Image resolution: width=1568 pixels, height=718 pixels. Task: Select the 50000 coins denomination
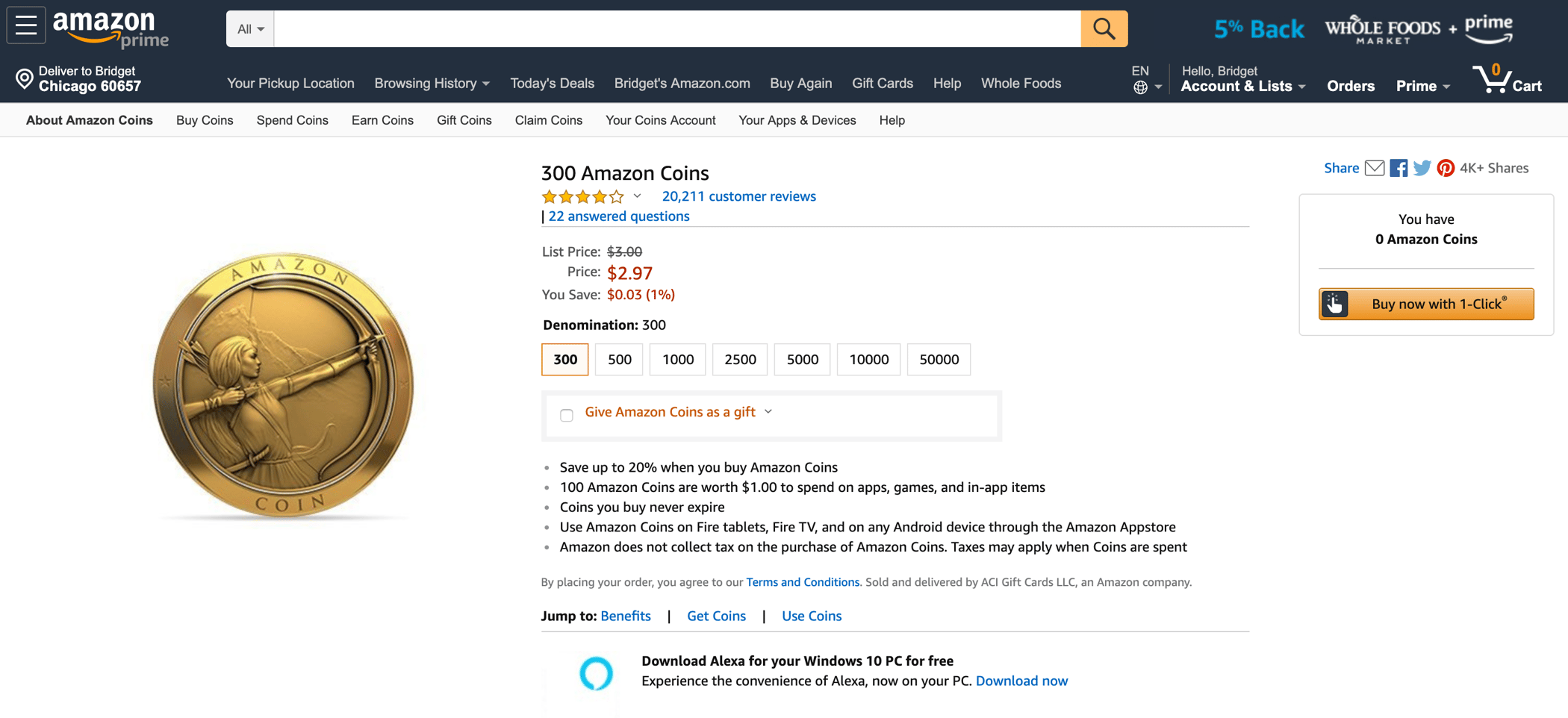(x=938, y=359)
